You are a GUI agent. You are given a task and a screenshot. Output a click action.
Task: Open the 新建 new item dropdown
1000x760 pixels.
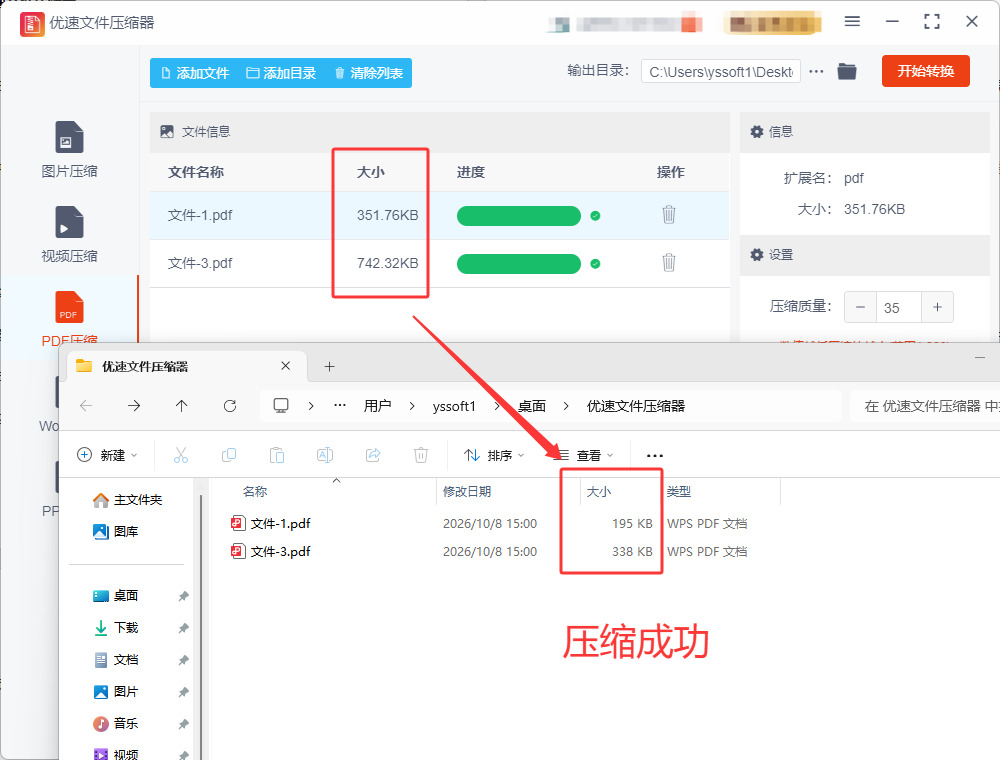pyautogui.click(x=107, y=455)
